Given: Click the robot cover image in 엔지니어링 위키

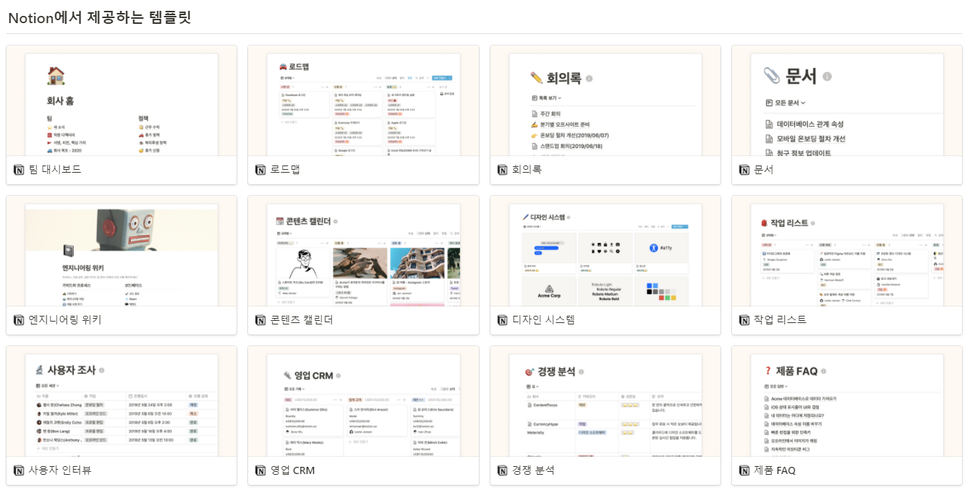Looking at the screenshot, I should pos(121,232).
